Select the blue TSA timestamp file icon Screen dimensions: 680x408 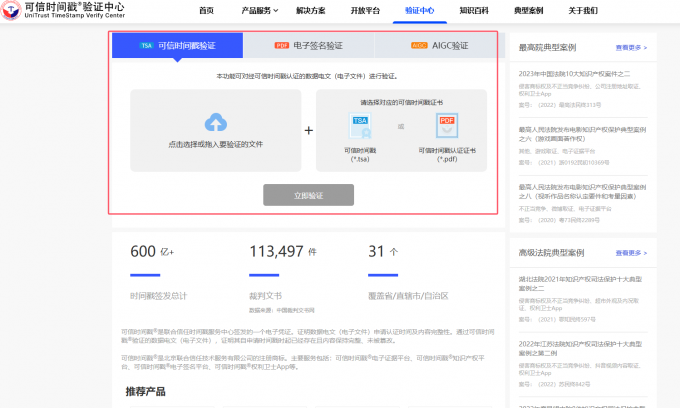[x=359, y=127]
